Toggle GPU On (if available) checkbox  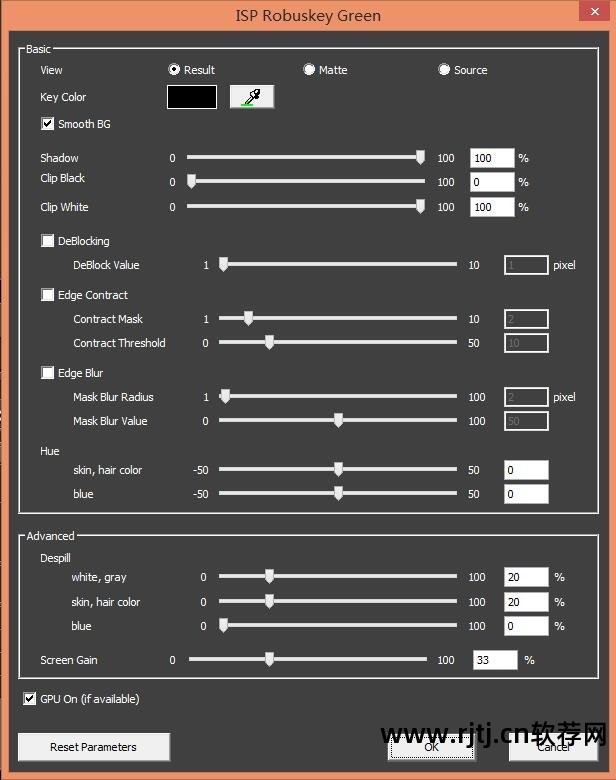click(x=29, y=698)
